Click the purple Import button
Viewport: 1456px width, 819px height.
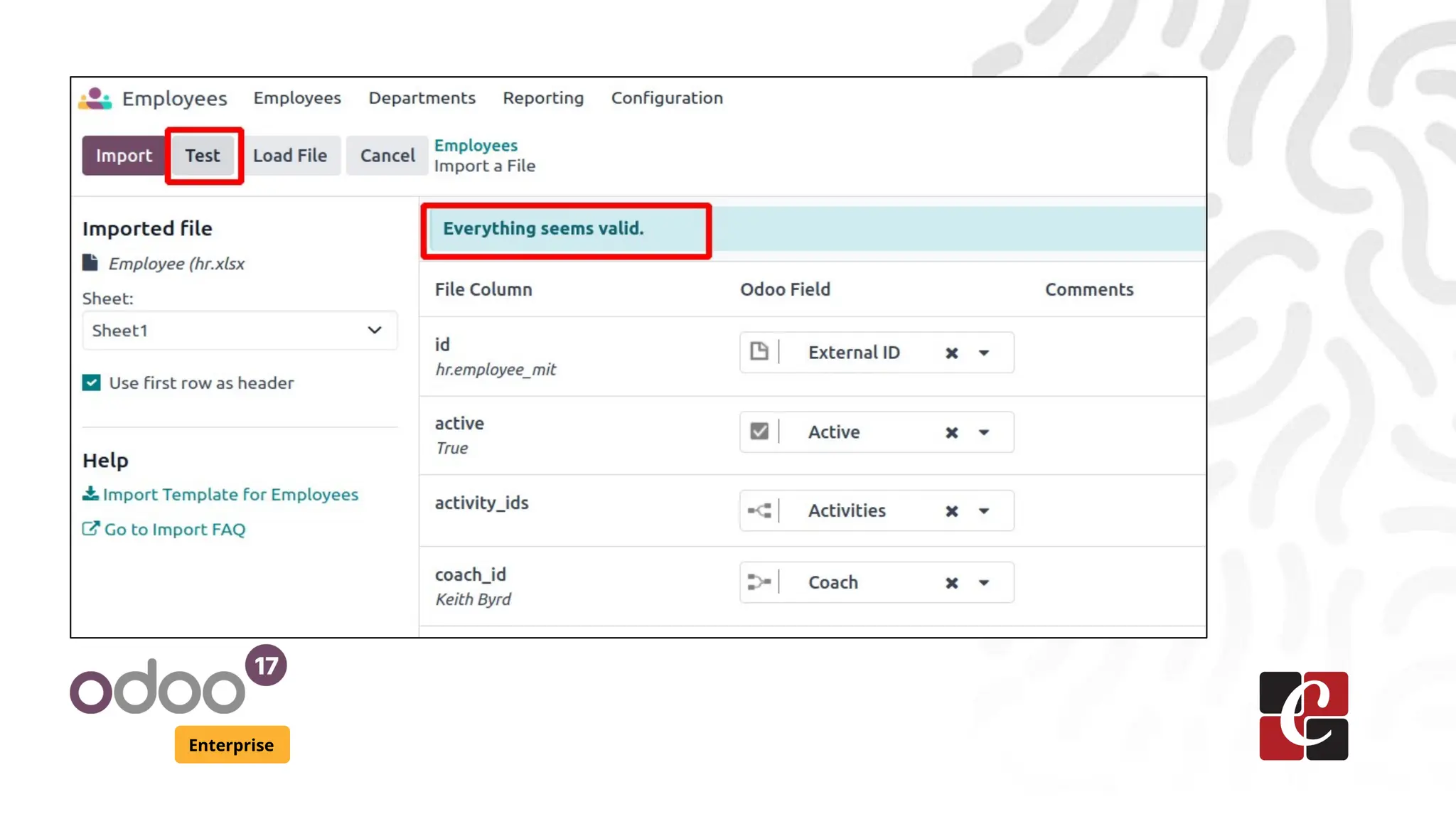tap(124, 156)
